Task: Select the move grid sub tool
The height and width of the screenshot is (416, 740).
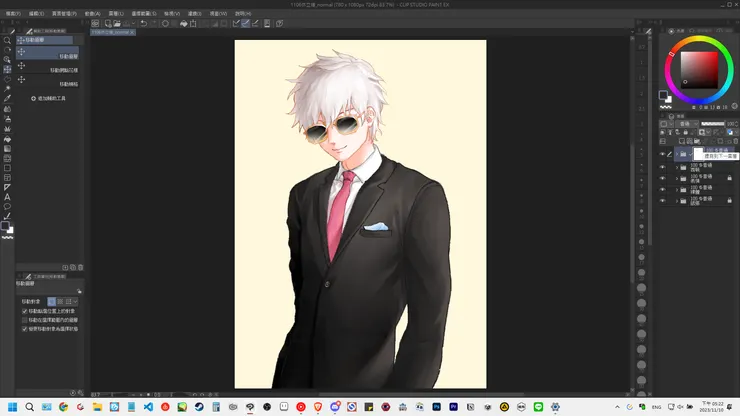Action: click(48, 81)
